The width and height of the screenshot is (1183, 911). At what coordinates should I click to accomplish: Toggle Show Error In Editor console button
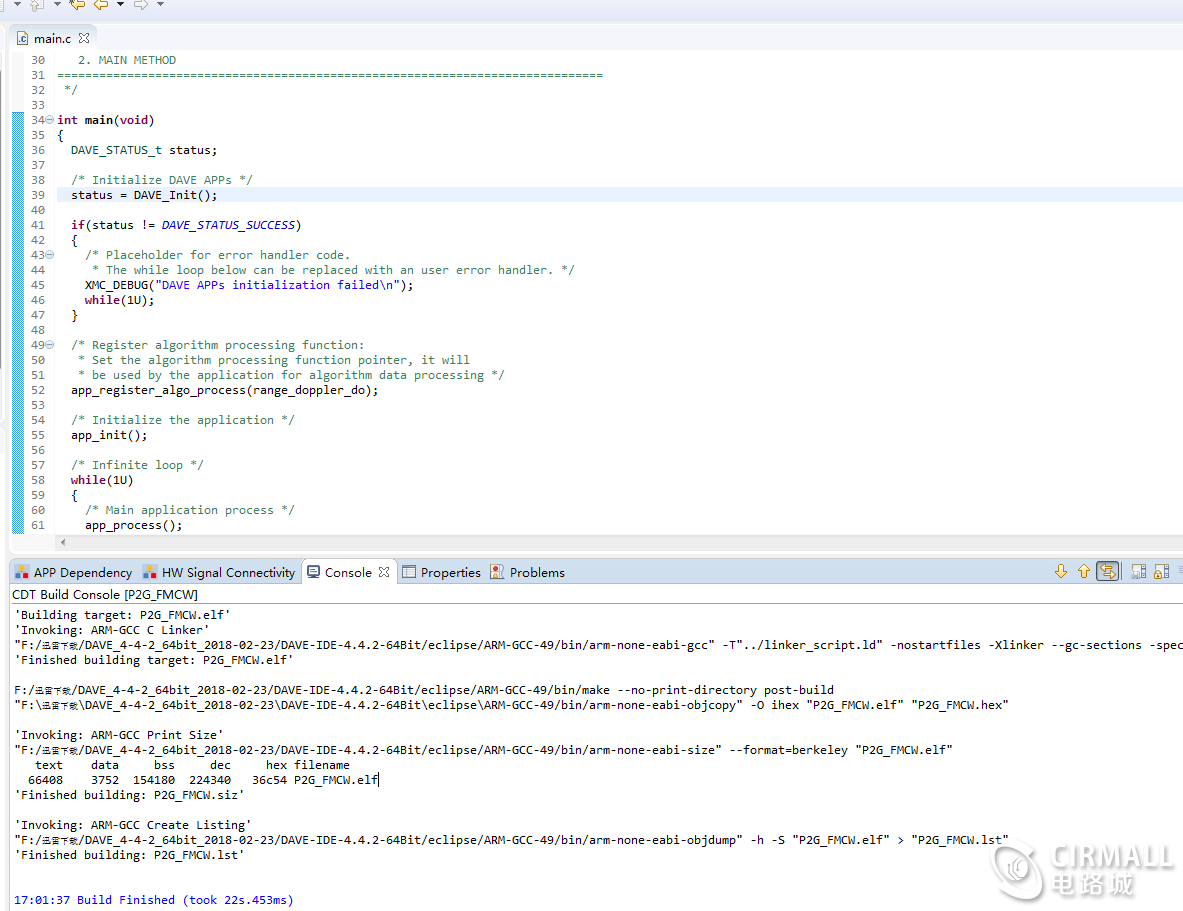point(1107,572)
